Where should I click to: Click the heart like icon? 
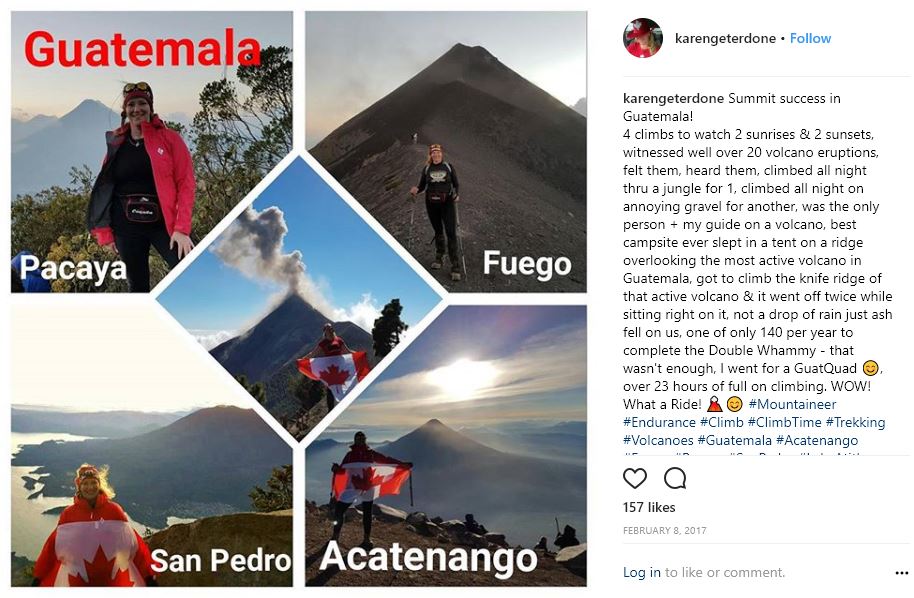coord(635,479)
